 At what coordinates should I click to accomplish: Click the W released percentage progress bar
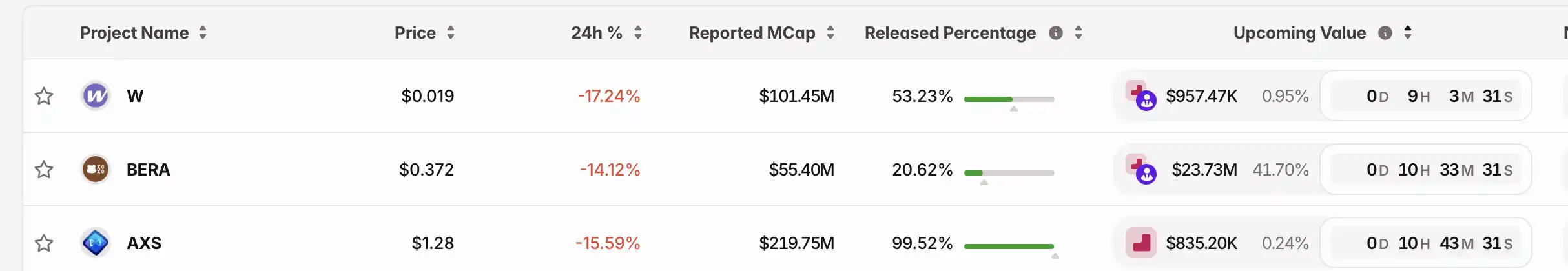tap(1009, 99)
